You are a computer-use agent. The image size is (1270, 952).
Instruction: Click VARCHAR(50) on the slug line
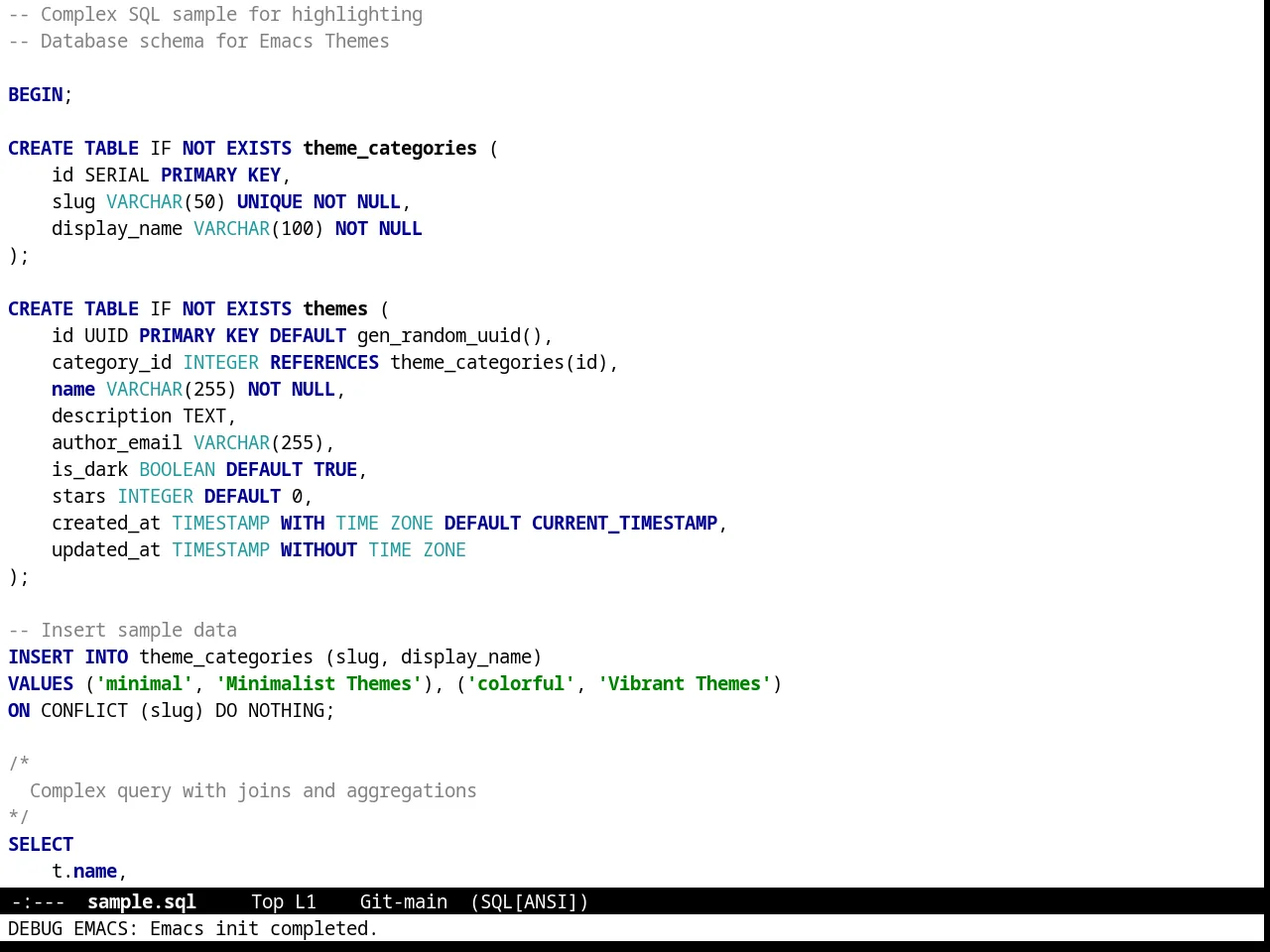[166, 201]
